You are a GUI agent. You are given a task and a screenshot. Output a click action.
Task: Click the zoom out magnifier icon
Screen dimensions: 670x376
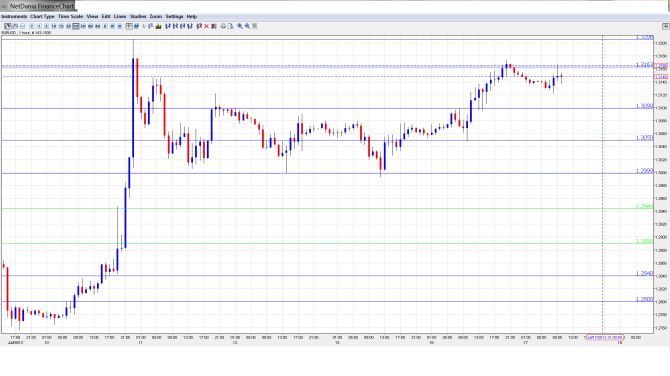tap(247, 26)
